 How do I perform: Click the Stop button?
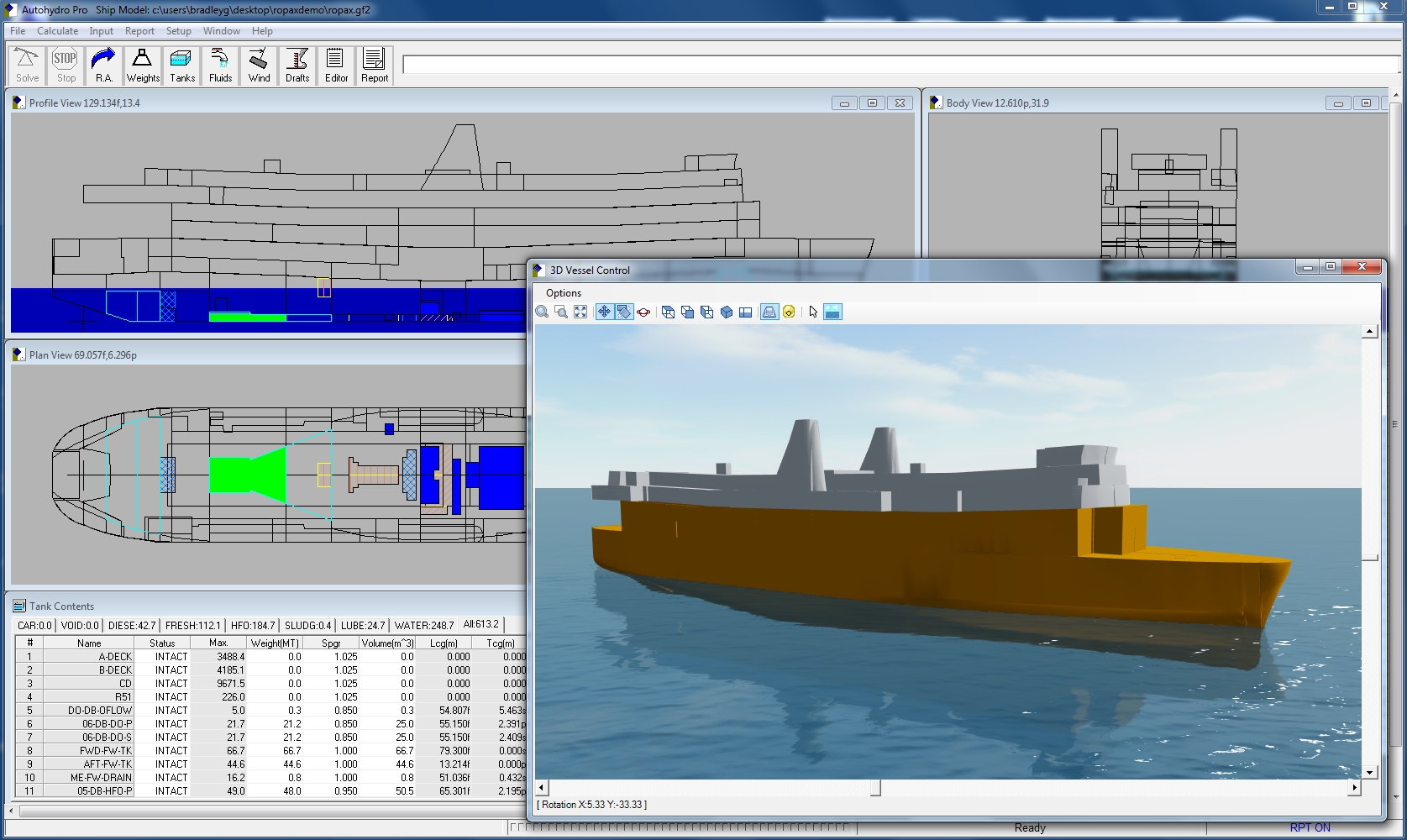tap(65, 64)
